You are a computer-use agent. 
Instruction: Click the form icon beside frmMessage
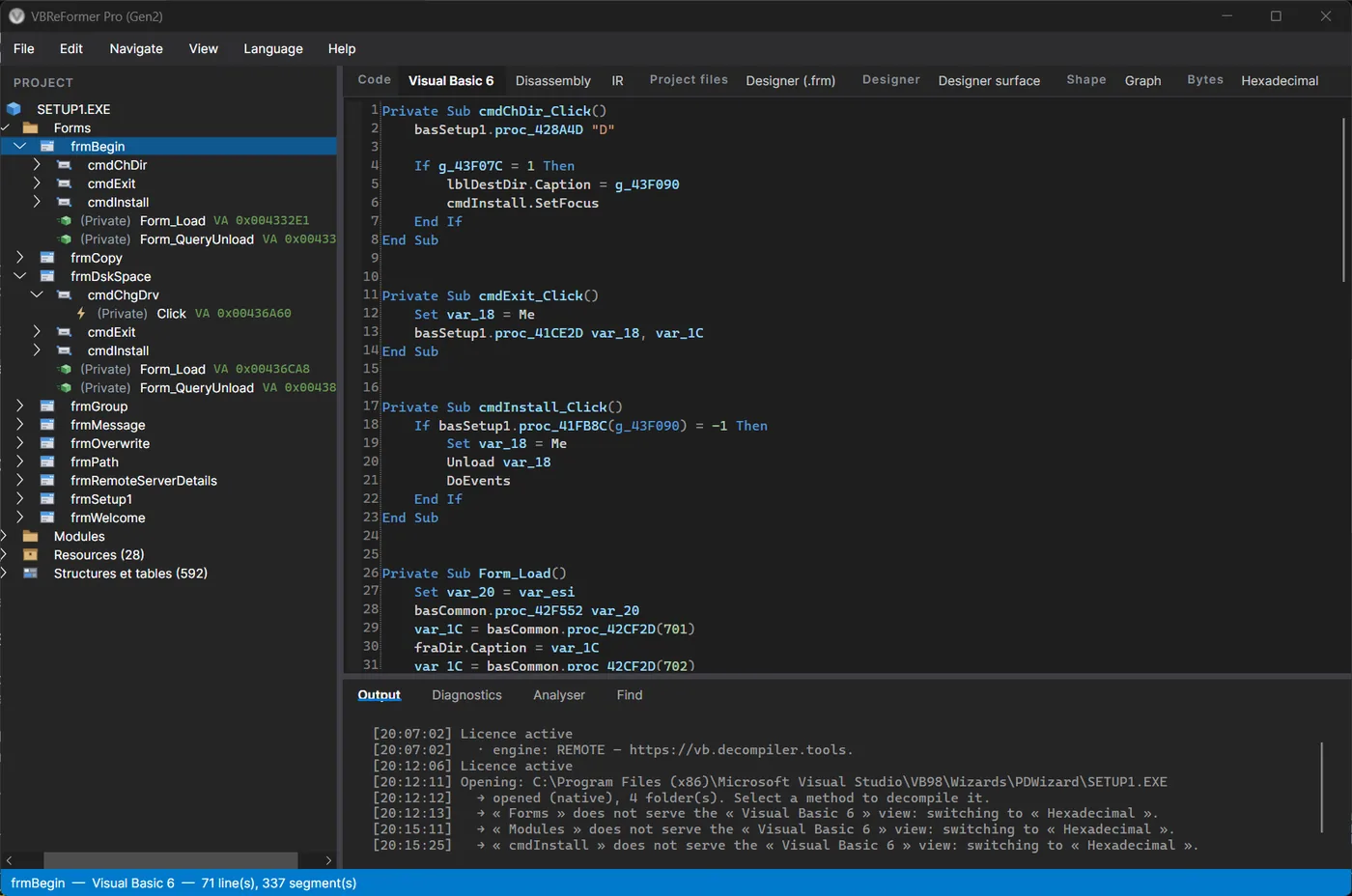click(x=47, y=425)
